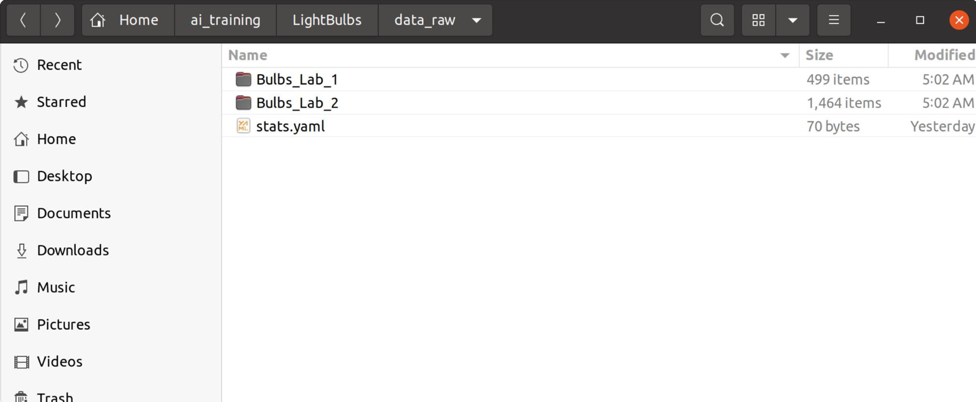Screen dimensions: 976x402
Task: Click the Bulbs_Lab_1 folder icon
Action: [243, 79]
